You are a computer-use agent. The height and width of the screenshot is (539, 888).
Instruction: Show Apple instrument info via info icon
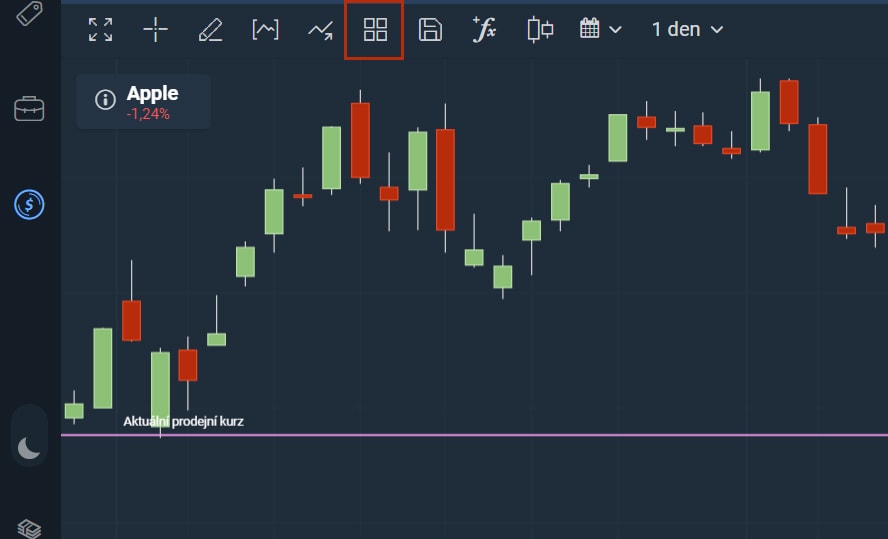tap(105, 101)
